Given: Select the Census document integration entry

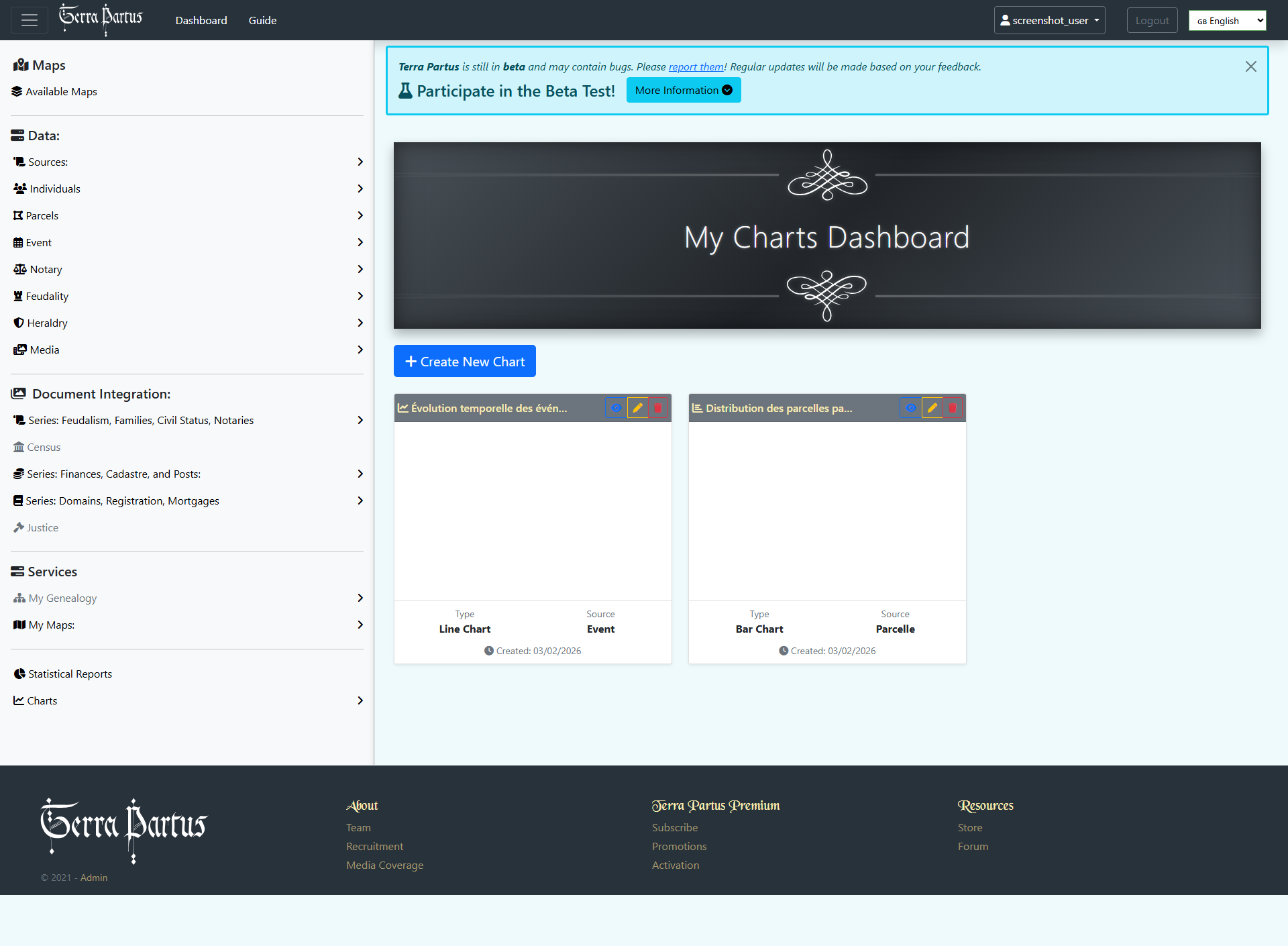Looking at the screenshot, I should pyautogui.click(x=44, y=447).
